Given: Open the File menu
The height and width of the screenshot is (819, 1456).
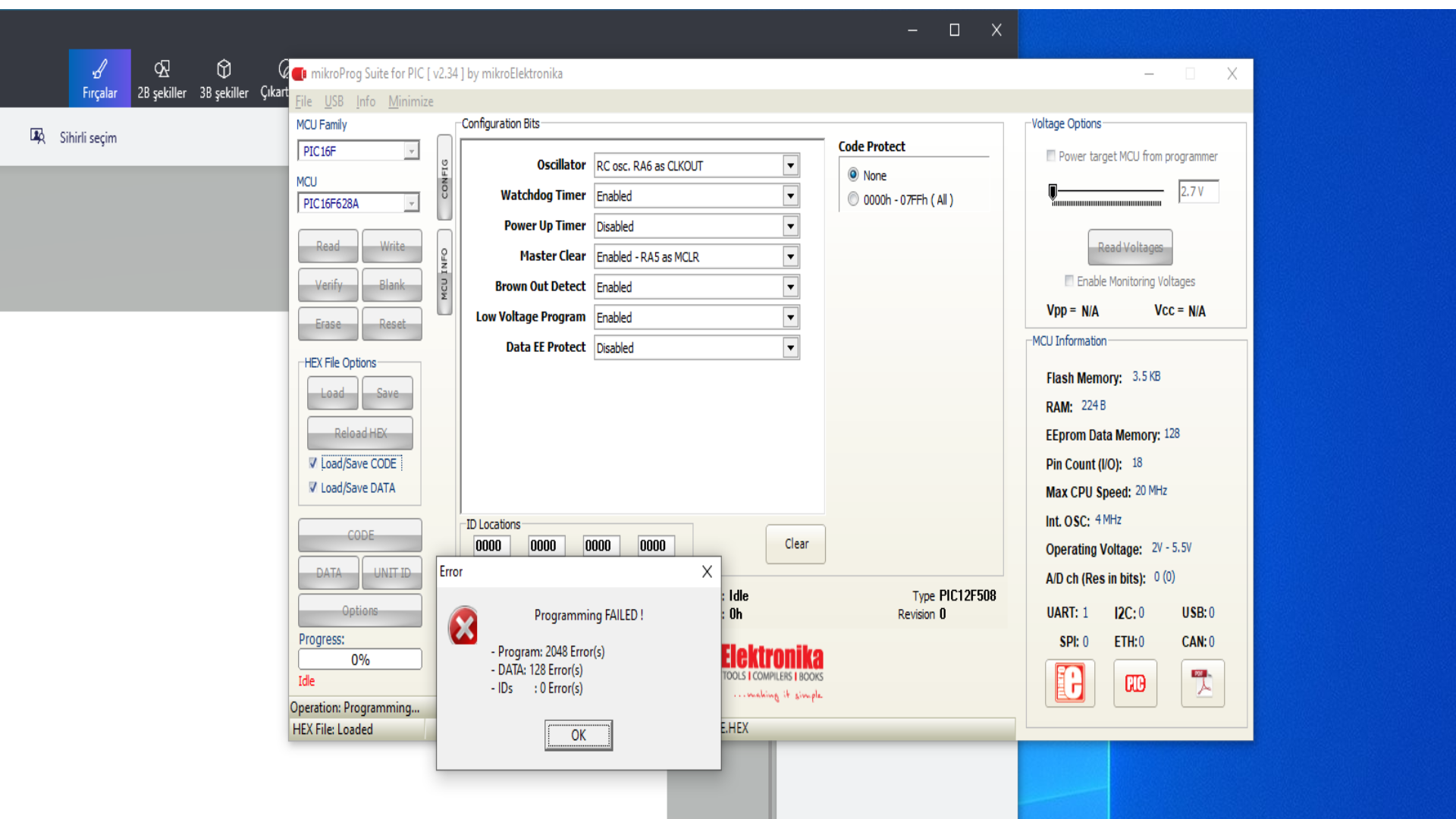Looking at the screenshot, I should (x=303, y=102).
